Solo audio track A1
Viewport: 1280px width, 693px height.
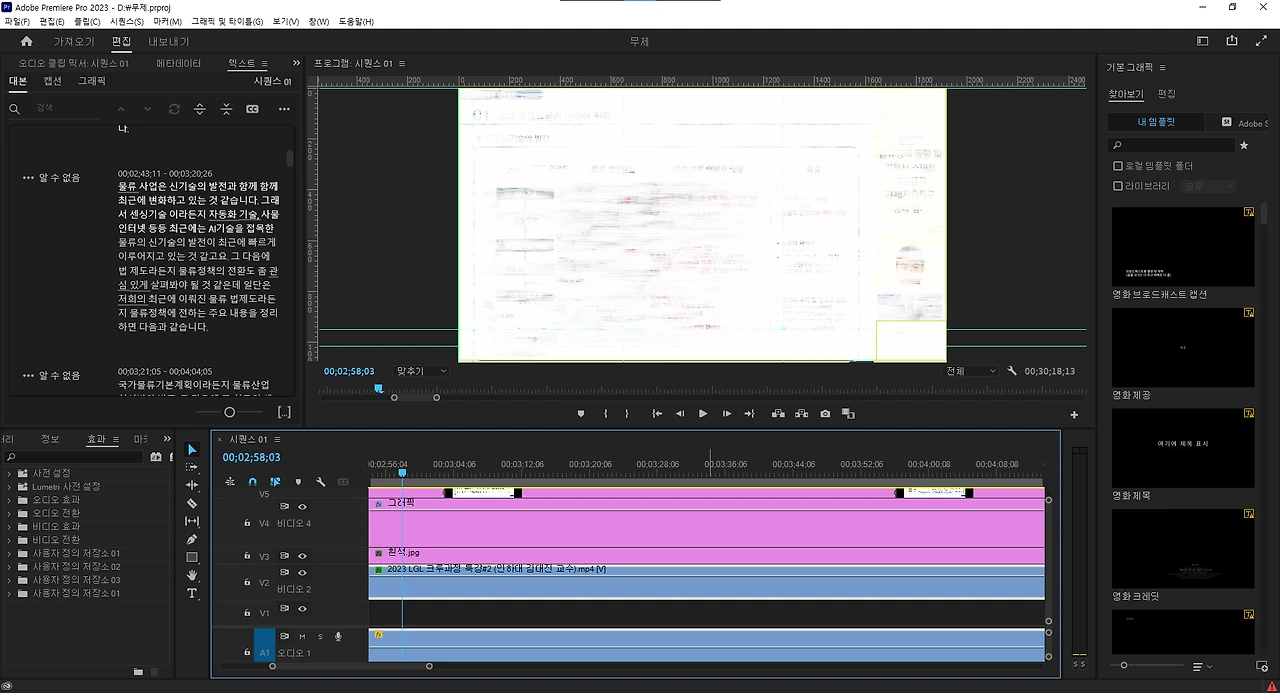point(320,636)
